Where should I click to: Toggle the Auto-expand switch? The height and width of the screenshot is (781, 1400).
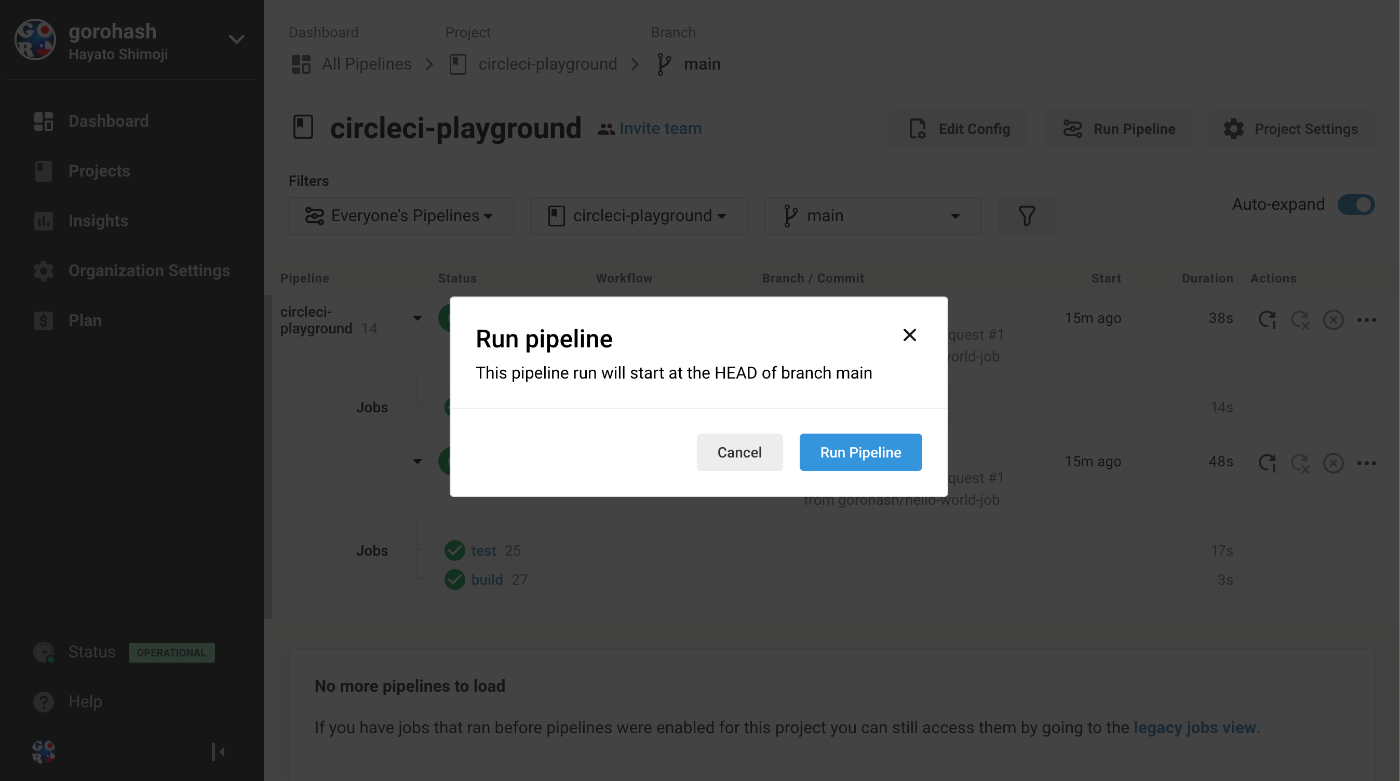tap(1357, 205)
